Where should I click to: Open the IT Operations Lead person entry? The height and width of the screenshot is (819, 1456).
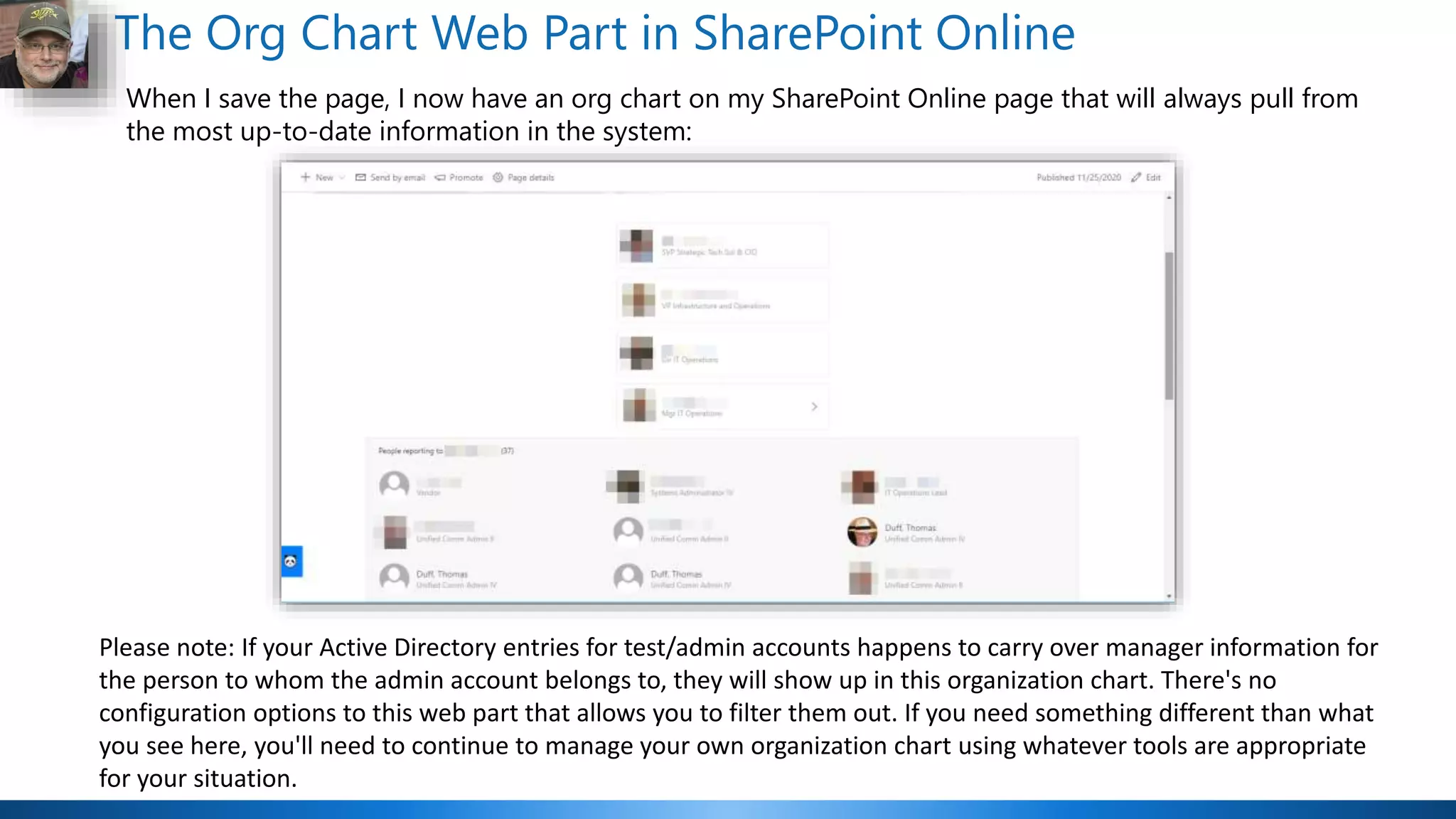(894, 486)
